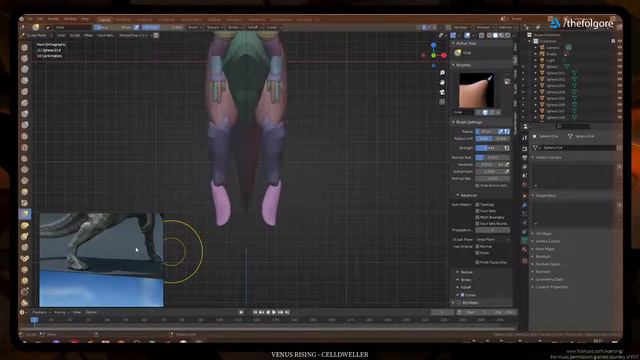Viewport: 640px width, 360px height.
Task: Set Radius Unit to Scene
Action: tap(502, 139)
